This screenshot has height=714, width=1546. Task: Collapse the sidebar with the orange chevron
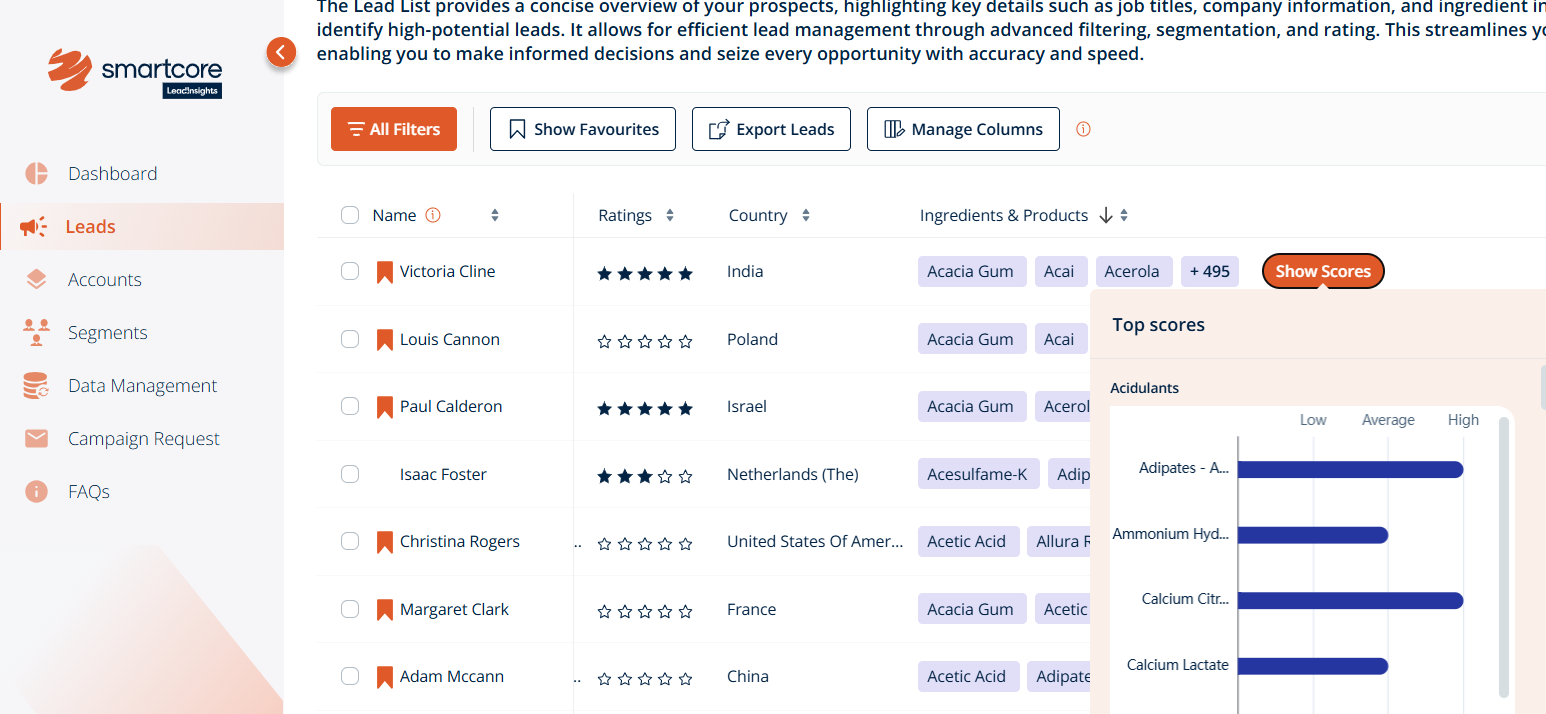281,52
